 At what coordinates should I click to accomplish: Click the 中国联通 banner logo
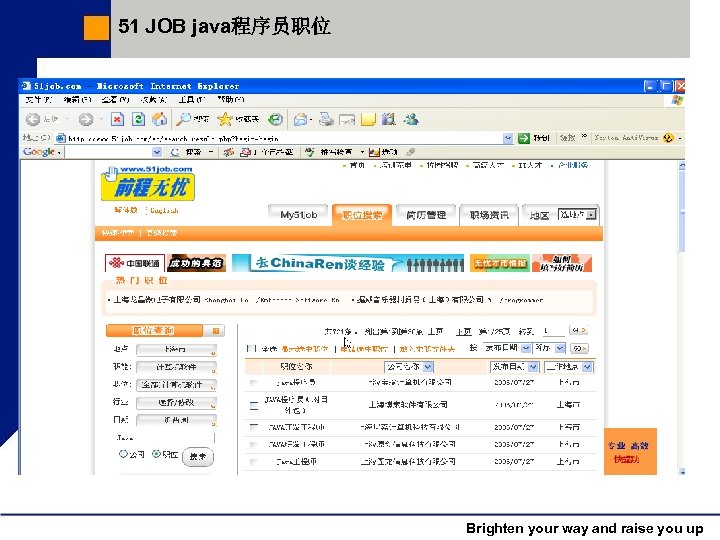pos(134,263)
